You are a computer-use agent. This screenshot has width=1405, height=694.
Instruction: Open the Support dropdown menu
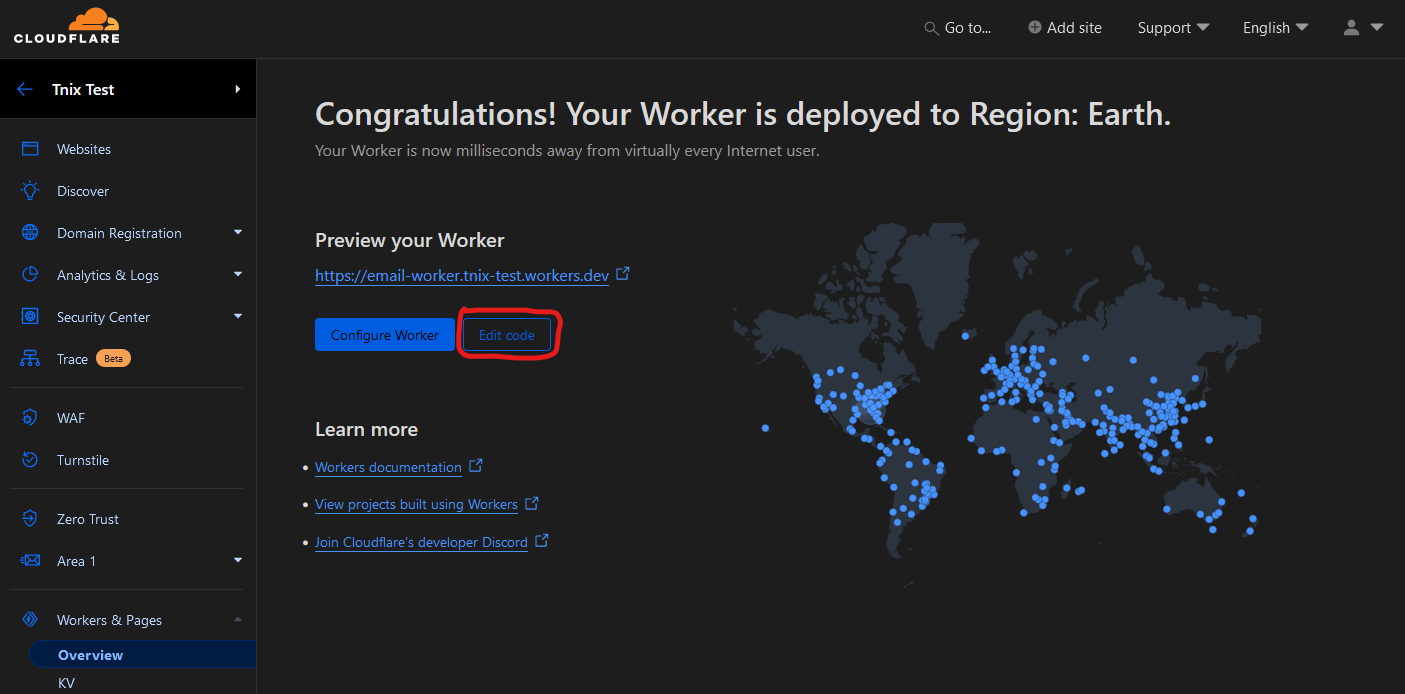pyautogui.click(x=1172, y=27)
